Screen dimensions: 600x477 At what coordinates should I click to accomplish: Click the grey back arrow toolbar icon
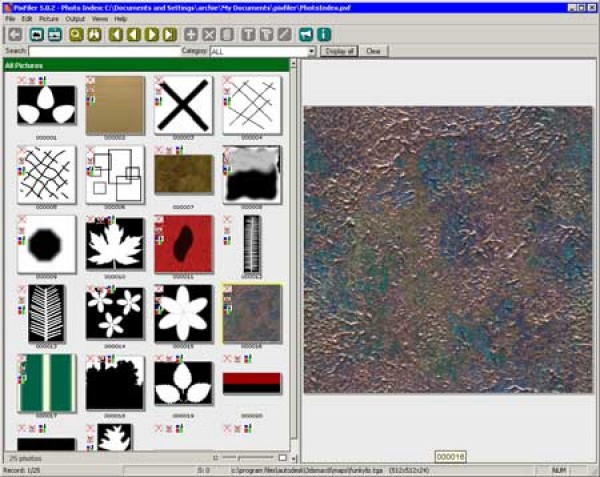[x=15, y=35]
